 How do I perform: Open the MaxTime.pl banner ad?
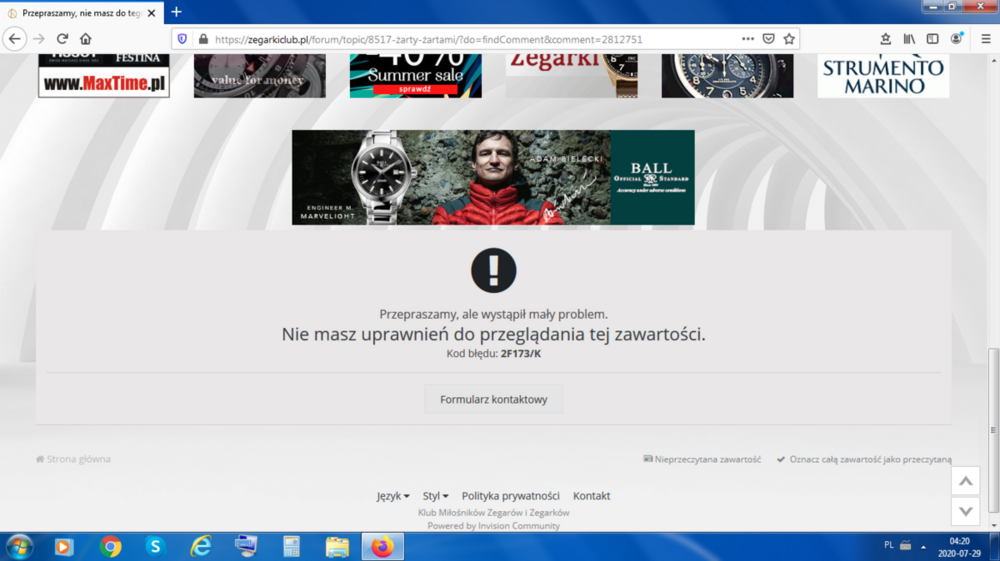[104, 75]
